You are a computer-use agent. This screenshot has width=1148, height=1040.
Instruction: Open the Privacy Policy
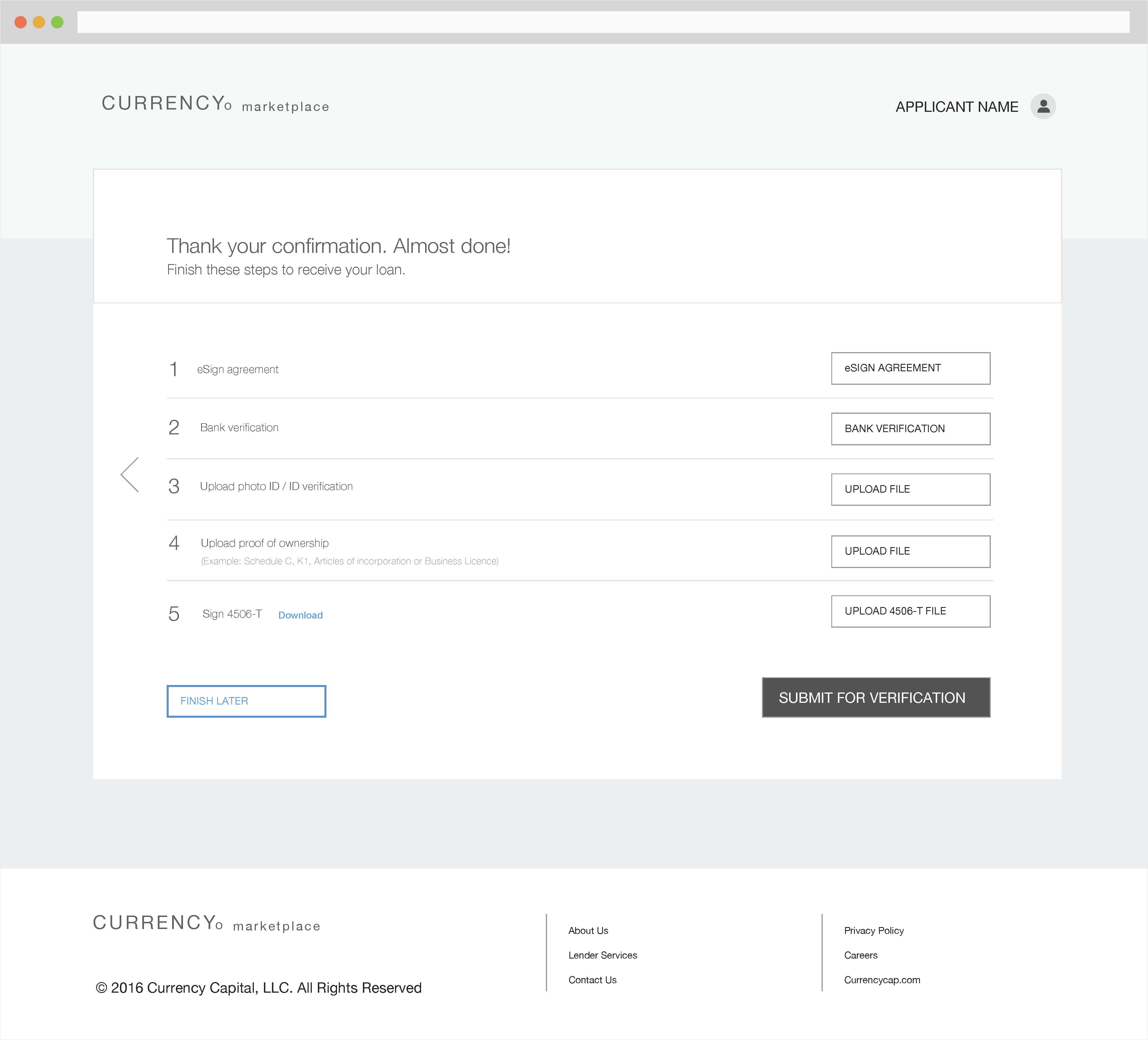[874, 930]
